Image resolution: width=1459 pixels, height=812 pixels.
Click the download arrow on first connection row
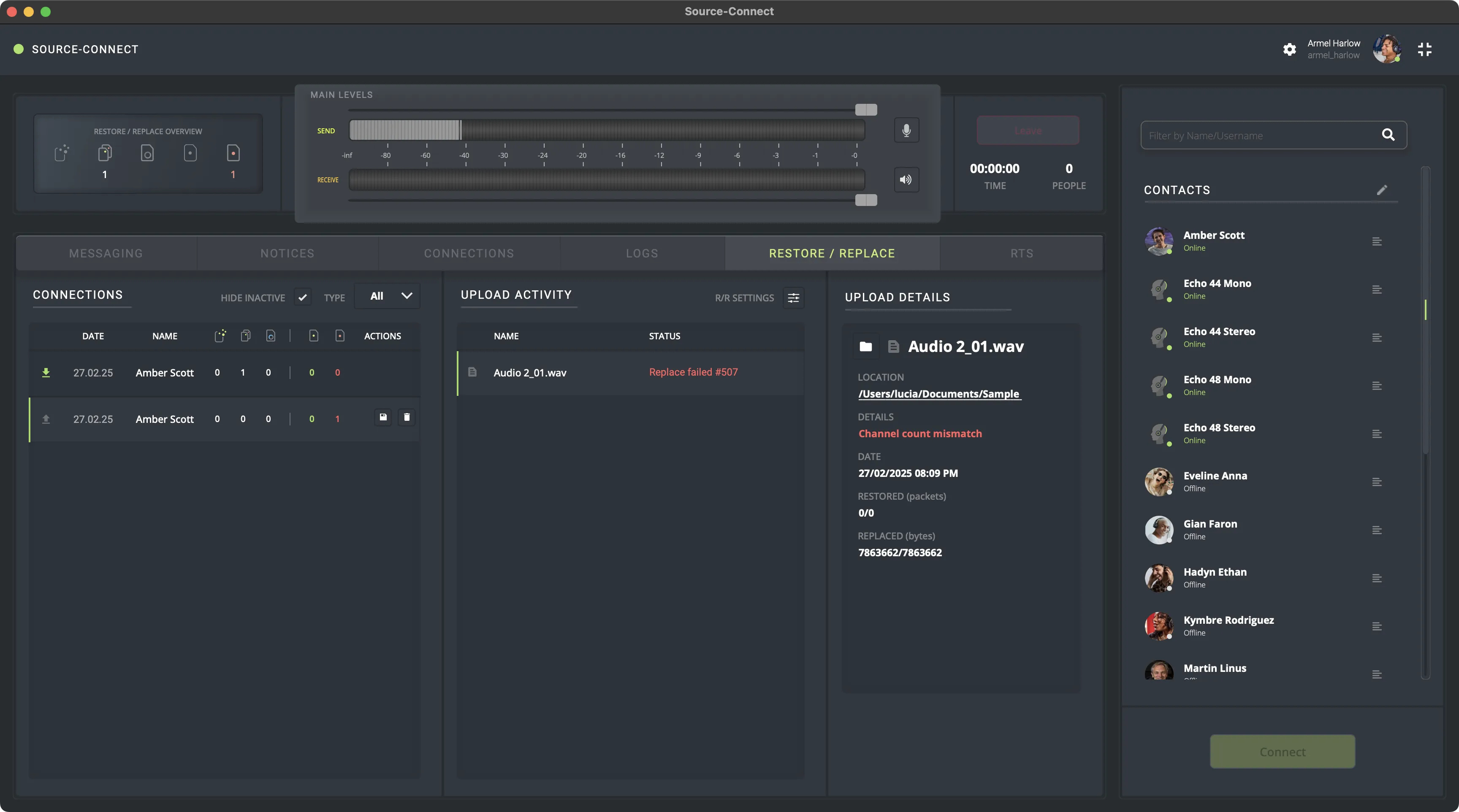point(46,373)
